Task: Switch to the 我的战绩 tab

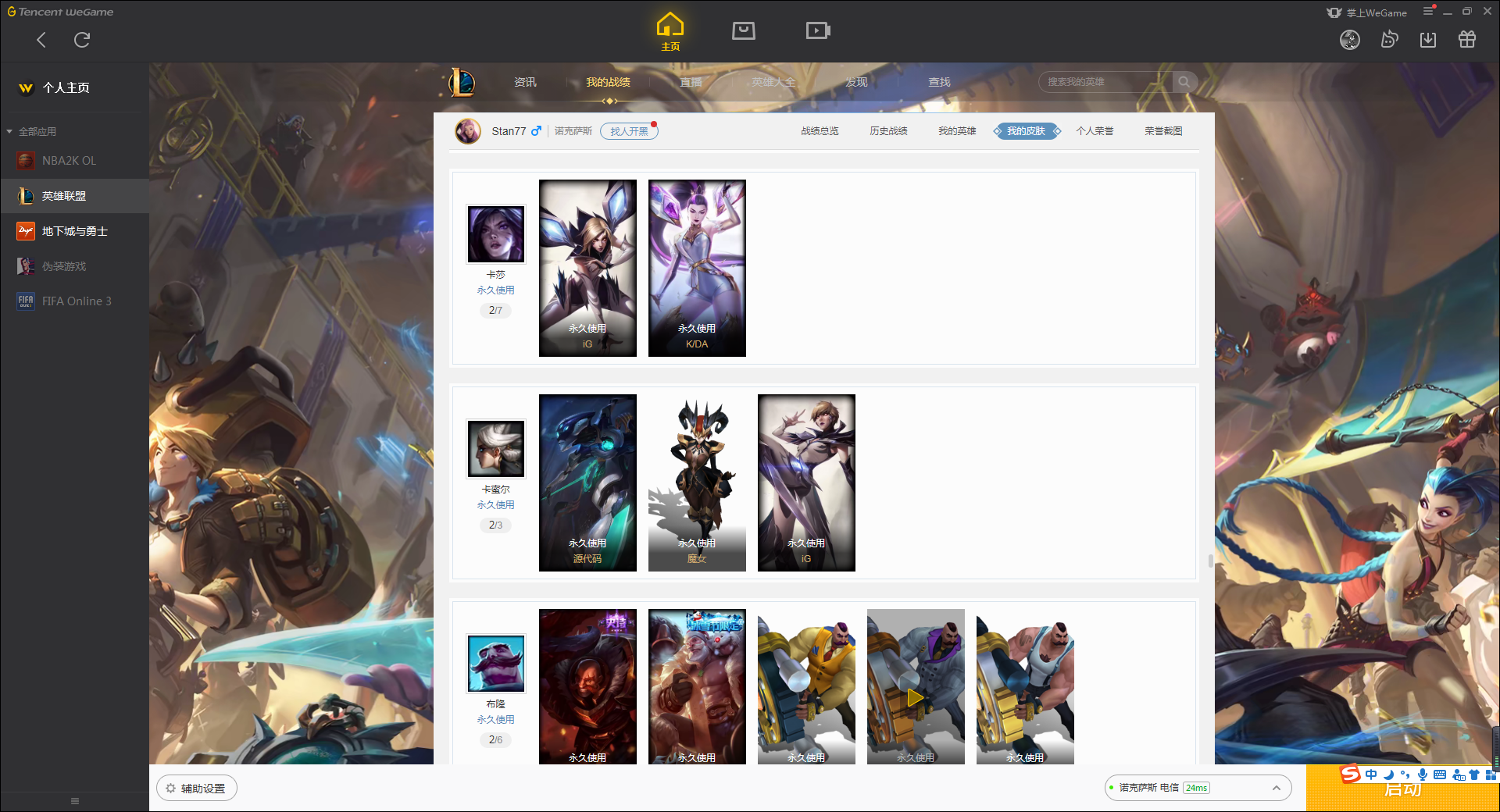Action: click(x=608, y=82)
